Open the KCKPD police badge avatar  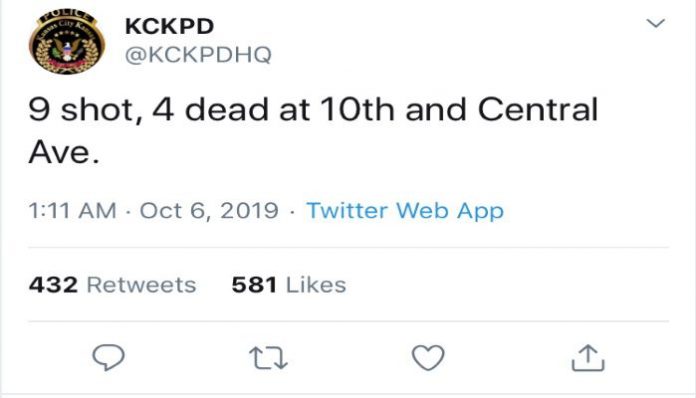(67, 41)
